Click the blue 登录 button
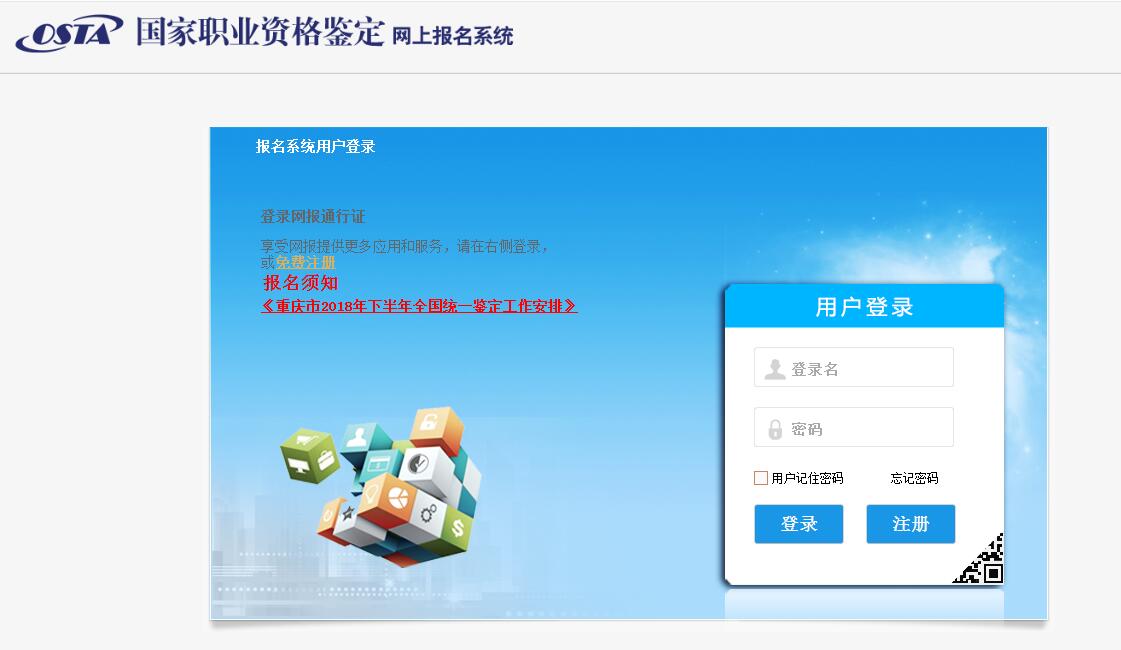Viewport: 1121px width, 650px height. click(x=799, y=524)
